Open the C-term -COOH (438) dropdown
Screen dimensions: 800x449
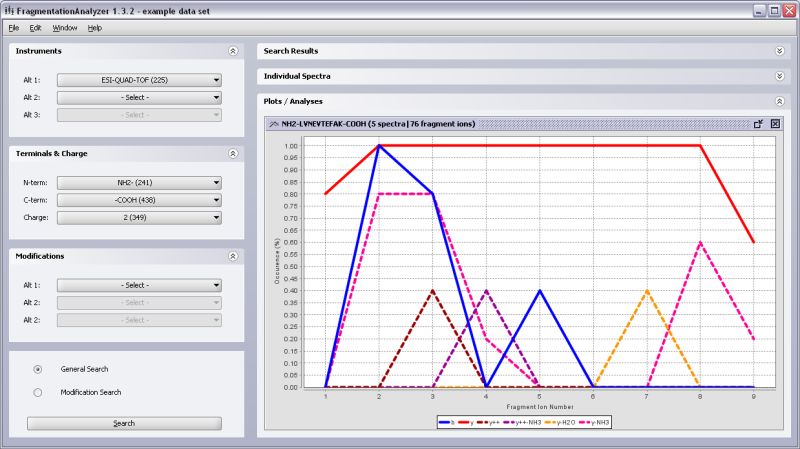pos(139,200)
